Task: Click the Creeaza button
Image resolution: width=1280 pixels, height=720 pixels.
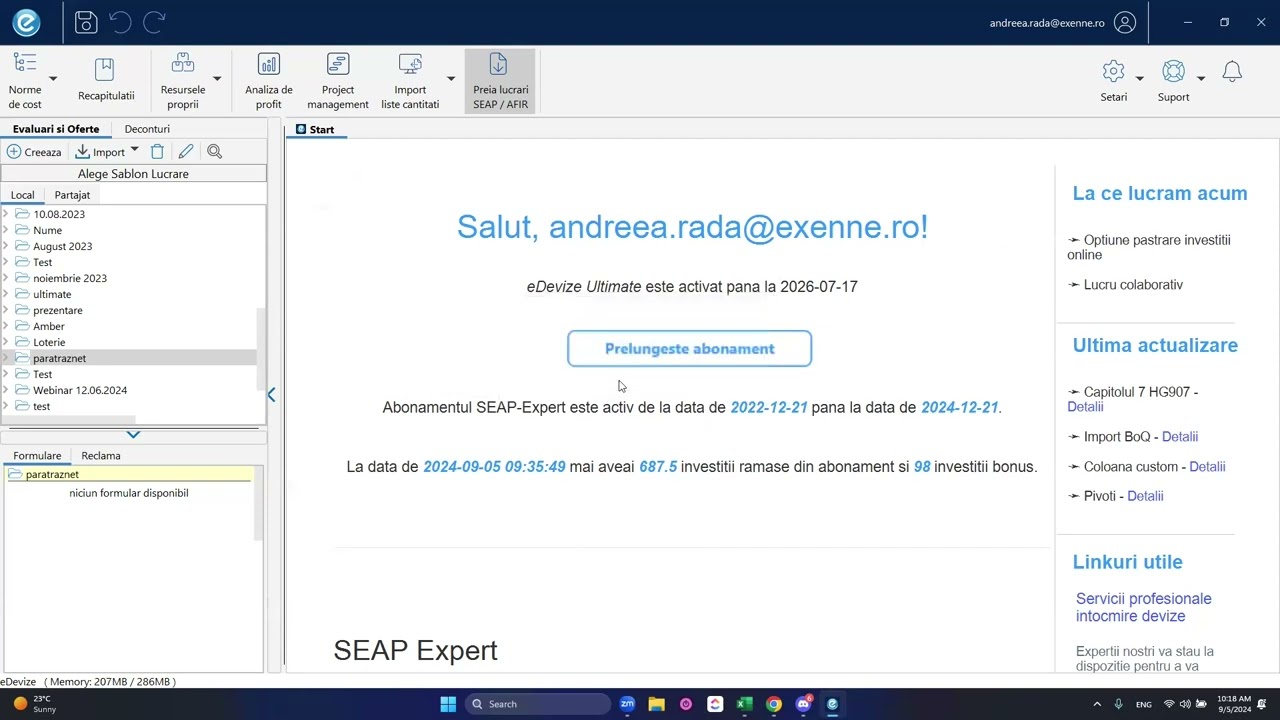Action: tap(35, 152)
